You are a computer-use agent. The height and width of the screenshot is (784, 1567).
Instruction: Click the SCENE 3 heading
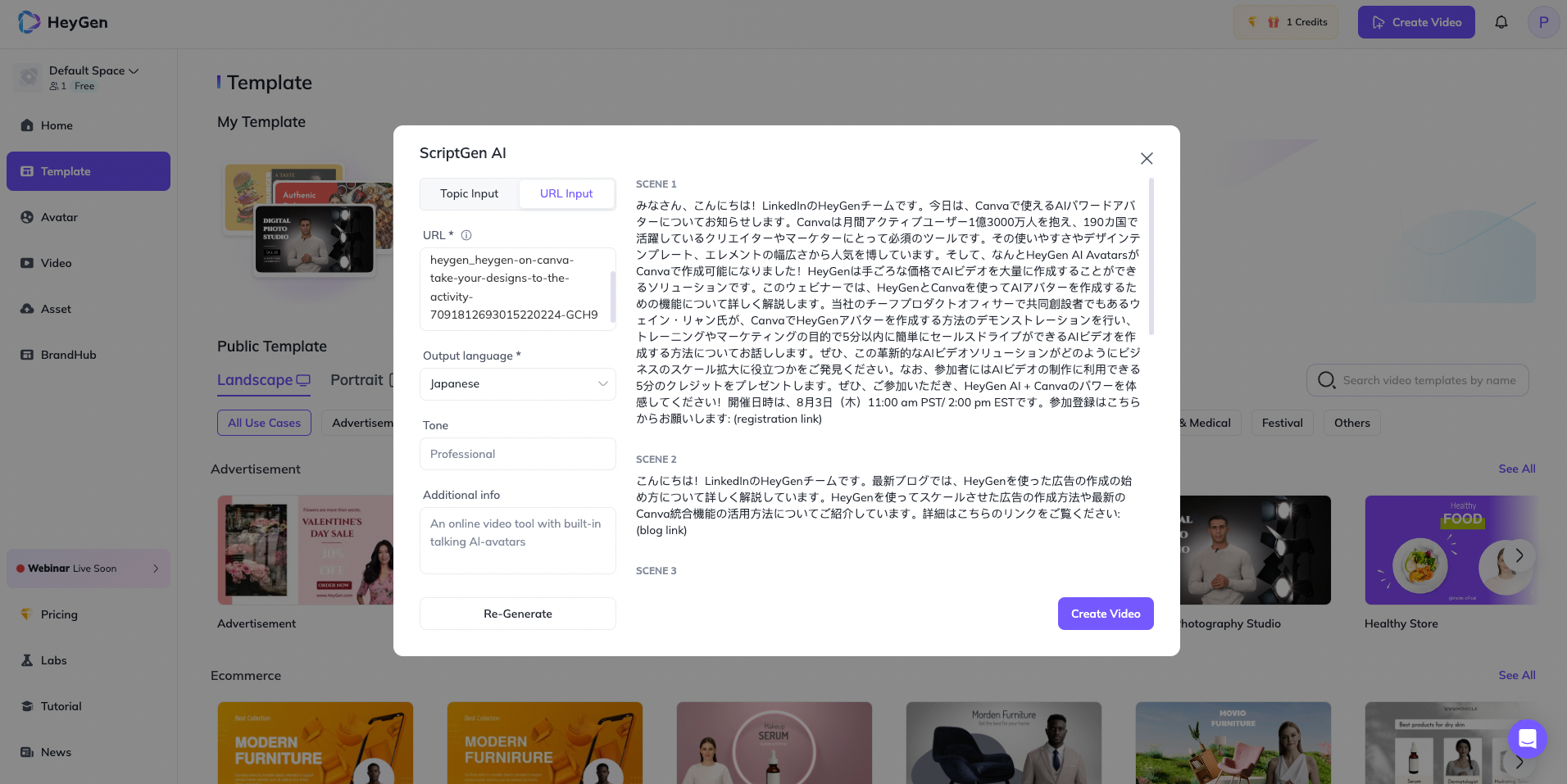pyautogui.click(x=656, y=571)
